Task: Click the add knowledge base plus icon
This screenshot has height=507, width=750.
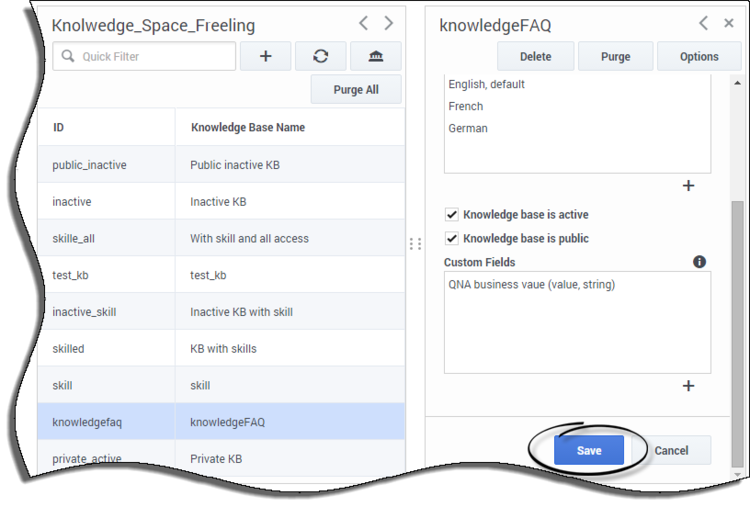Action: (265, 56)
